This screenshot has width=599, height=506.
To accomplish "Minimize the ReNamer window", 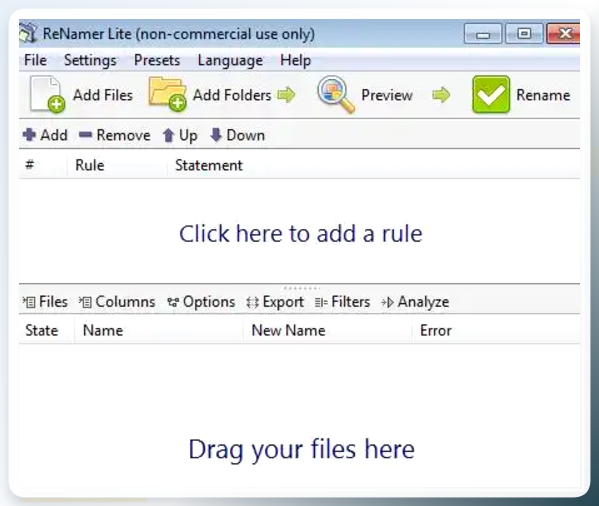I will click(483, 34).
